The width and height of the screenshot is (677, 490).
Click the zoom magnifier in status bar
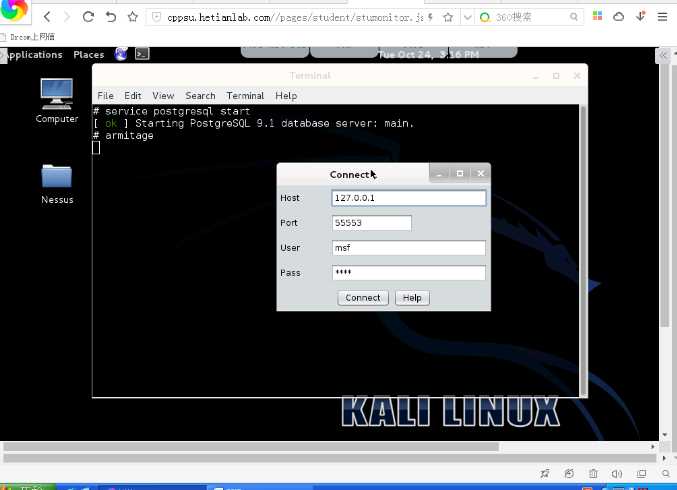(x=665, y=474)
